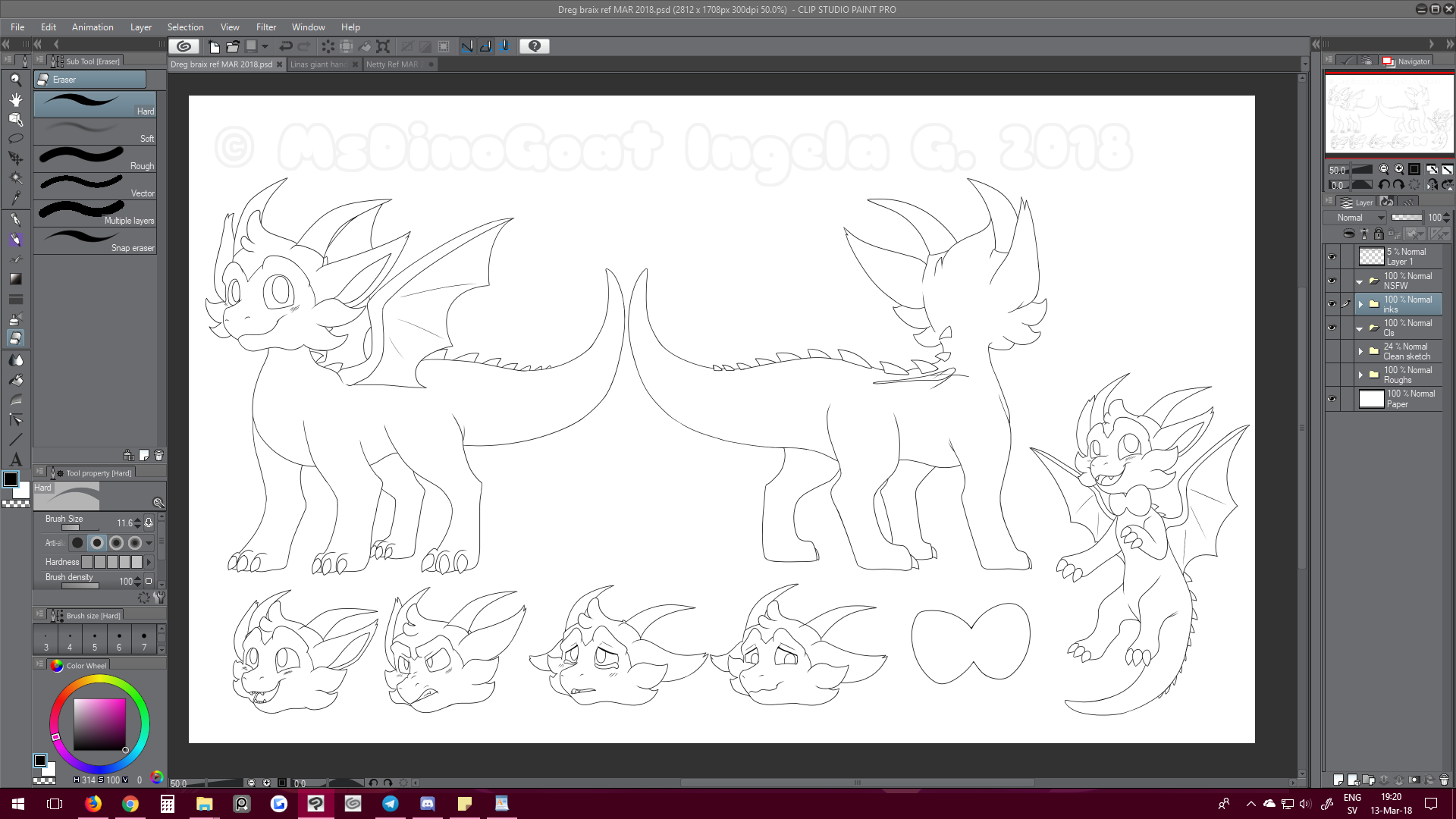Click the lock layer icon
1456x819 pixels.
point(1379,234)
